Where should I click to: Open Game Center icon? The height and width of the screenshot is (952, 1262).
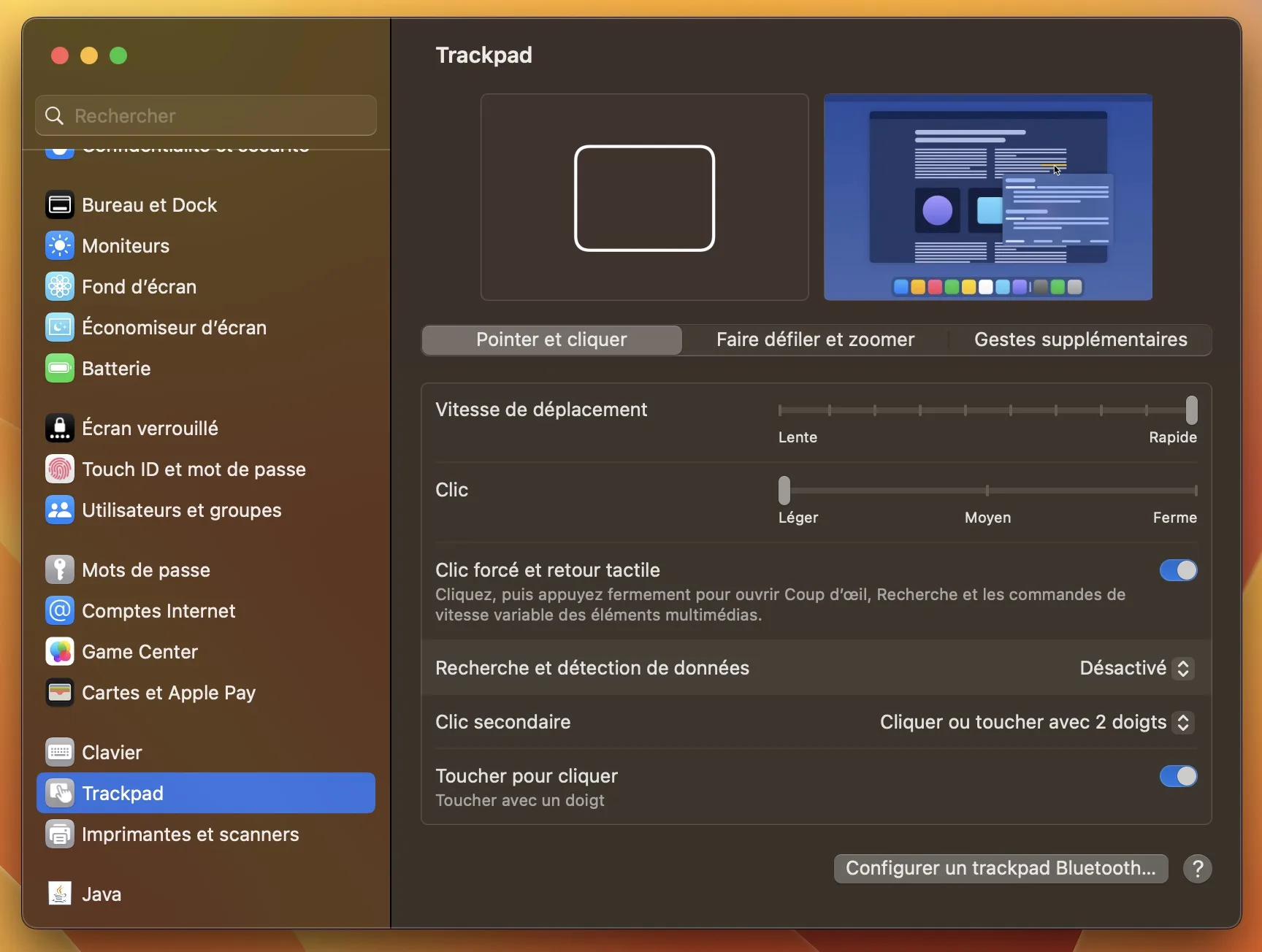coord(59,652)
